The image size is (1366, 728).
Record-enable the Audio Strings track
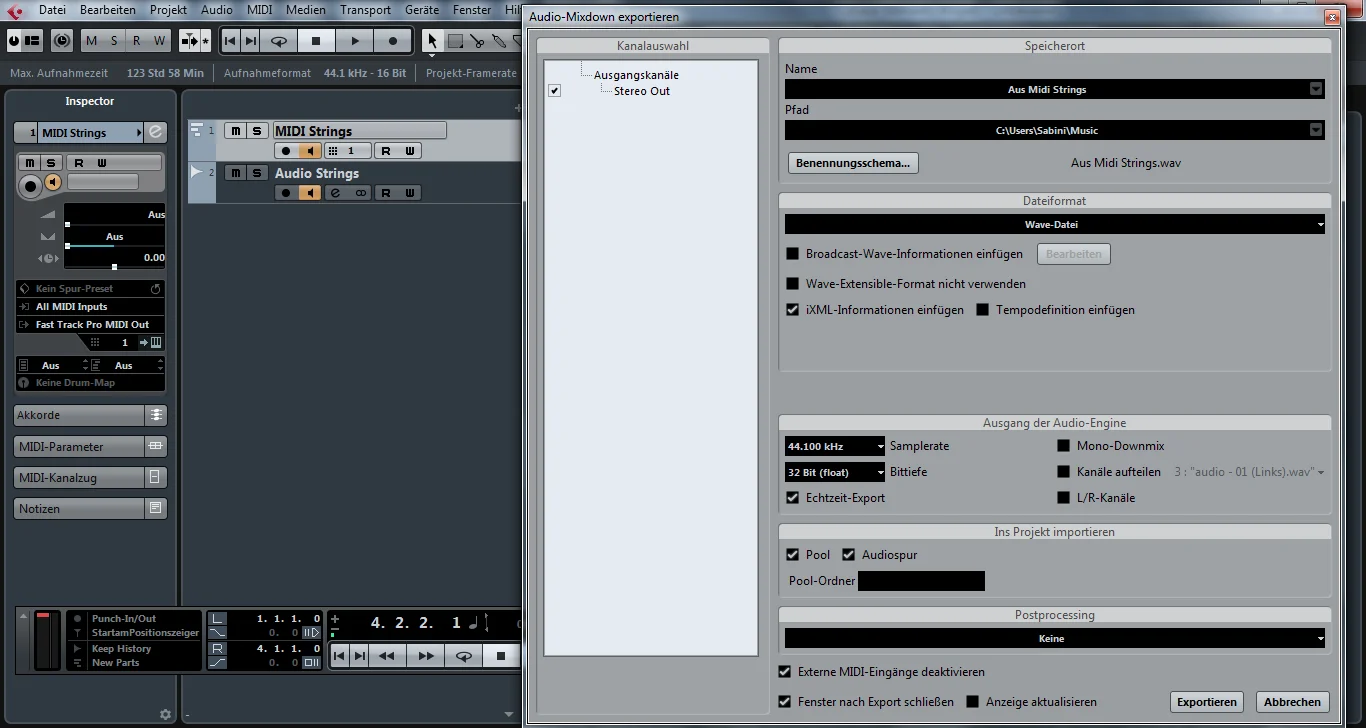(286, 192)
